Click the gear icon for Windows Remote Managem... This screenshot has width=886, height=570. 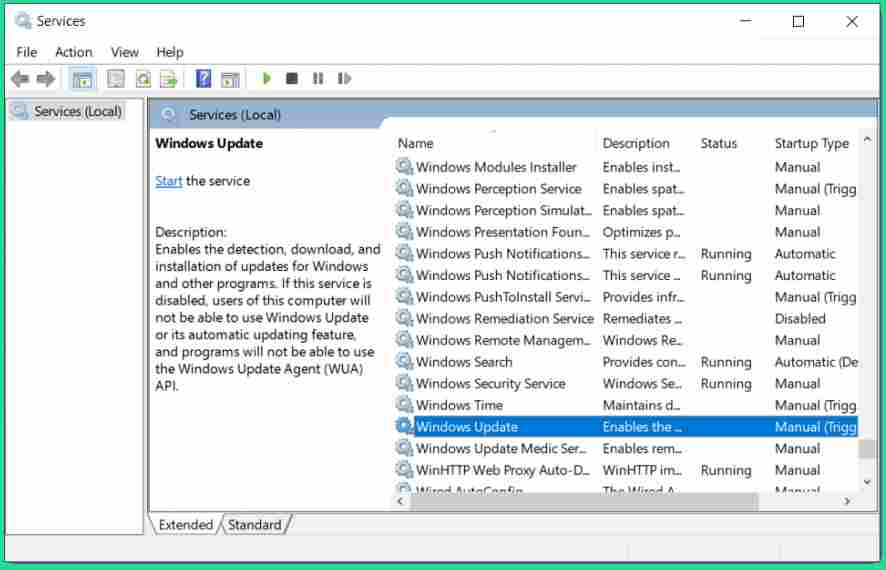tap(404, 340)
